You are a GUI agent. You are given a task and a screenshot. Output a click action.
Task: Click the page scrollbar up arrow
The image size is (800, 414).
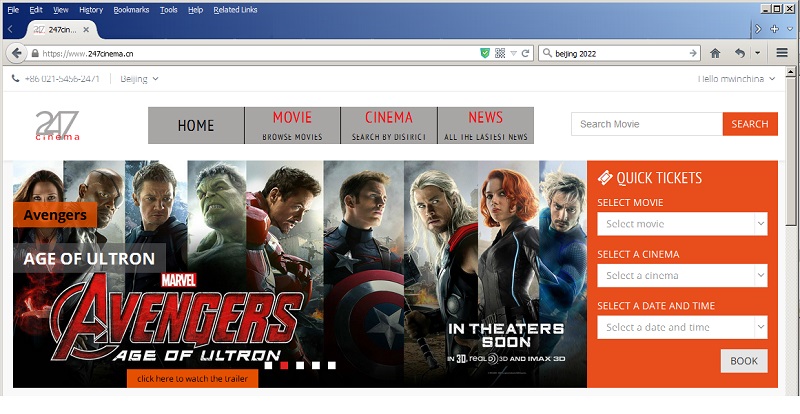(790, 72)
